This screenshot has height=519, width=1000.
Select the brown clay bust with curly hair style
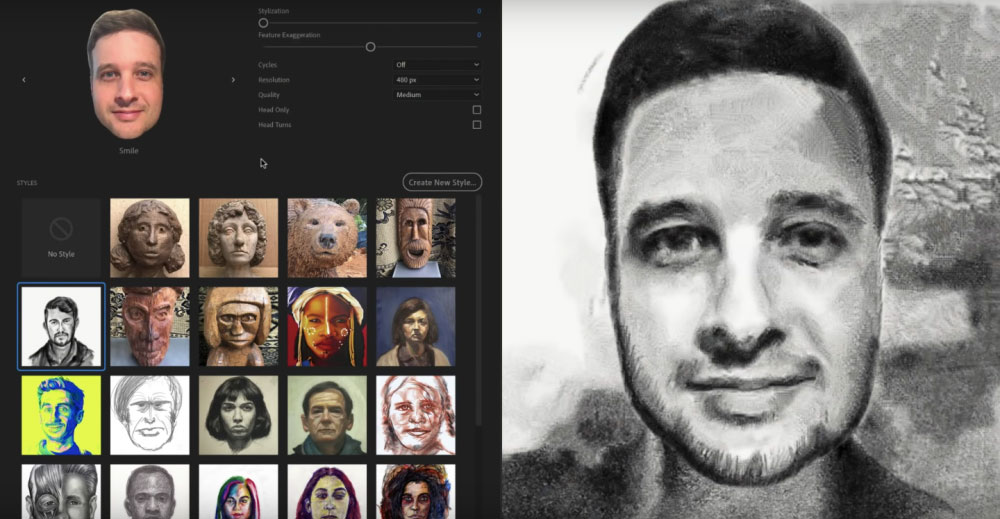tap(150, 238)
